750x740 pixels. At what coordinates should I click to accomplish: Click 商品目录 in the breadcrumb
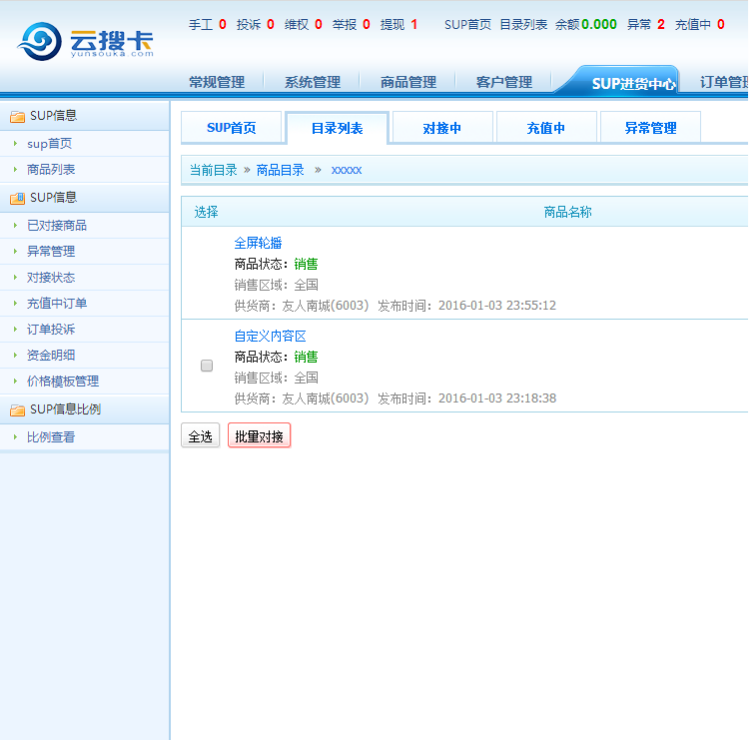(280, 170)
